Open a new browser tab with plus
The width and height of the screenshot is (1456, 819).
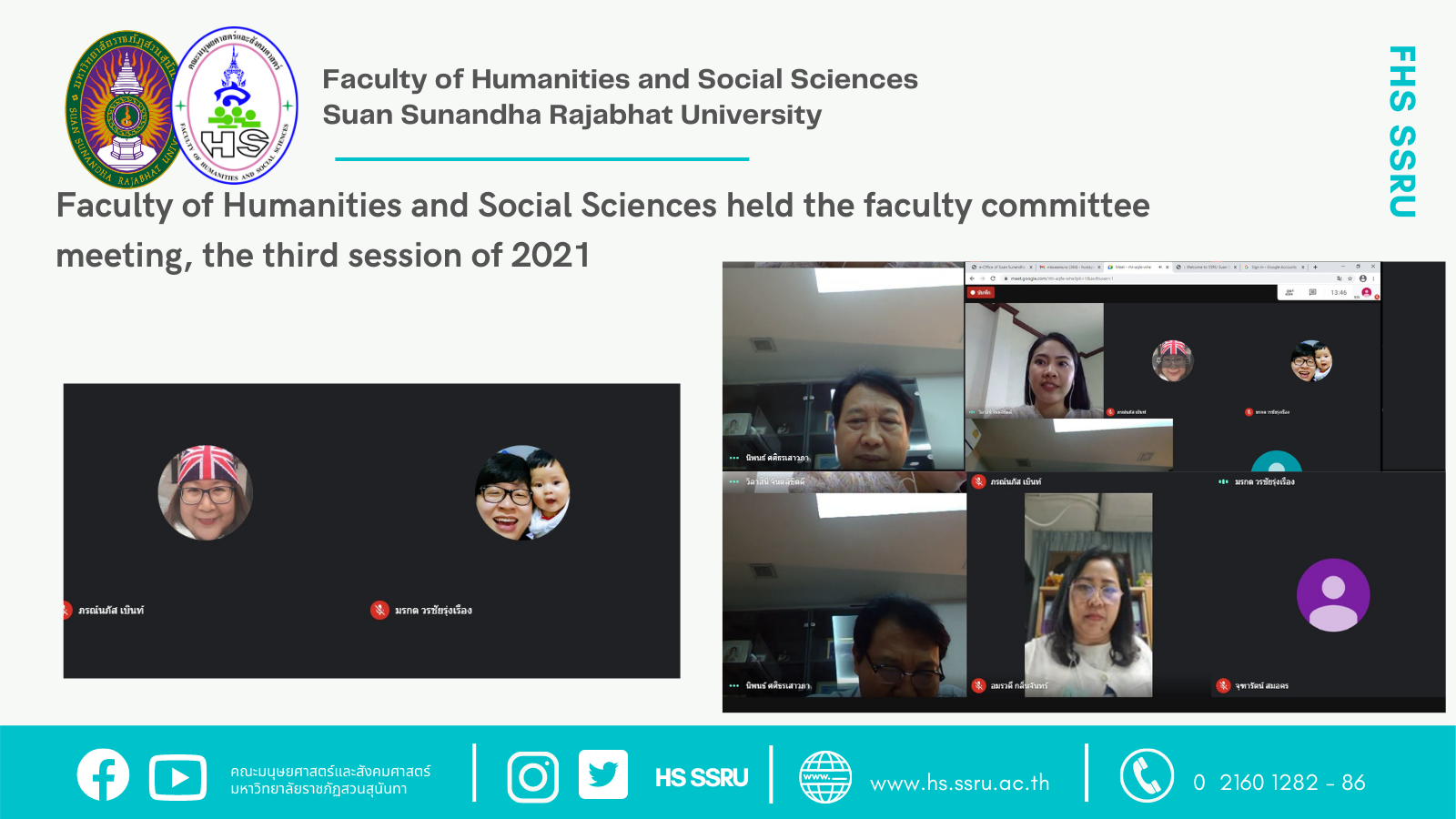[1315, 268]
